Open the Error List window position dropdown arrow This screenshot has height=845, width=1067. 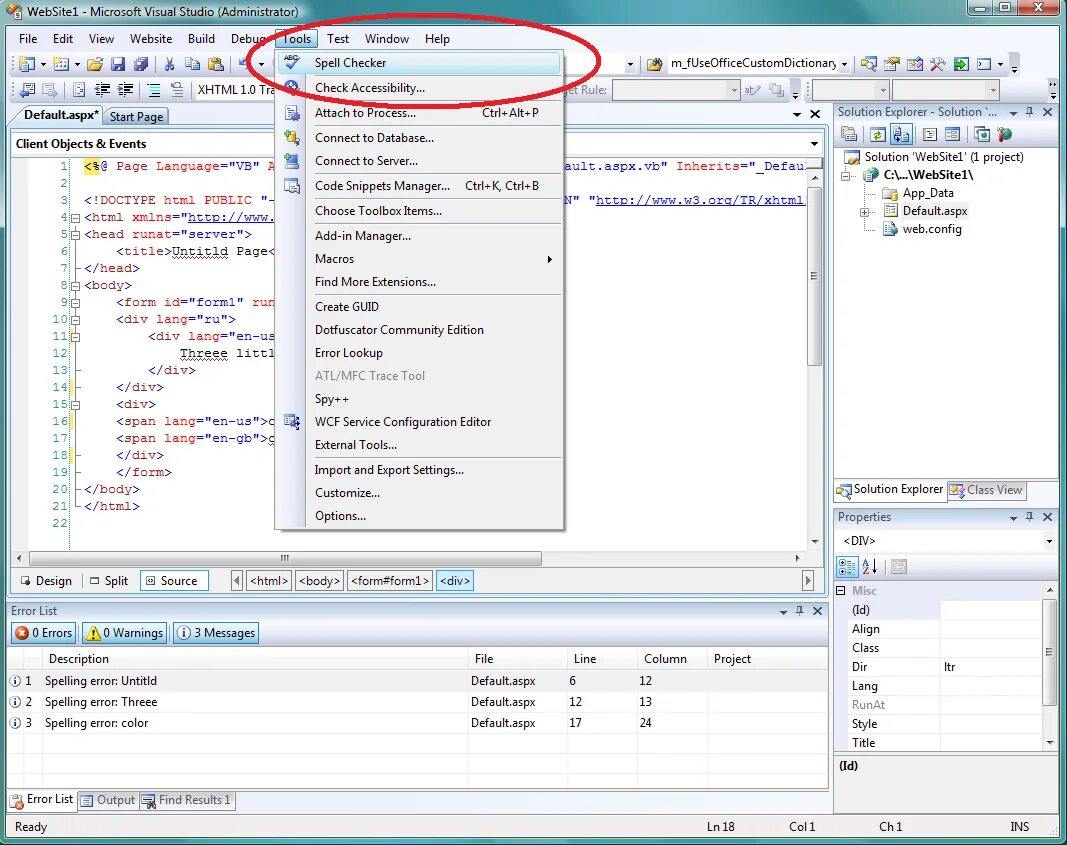pyautogui.click(x=783, y=612)
